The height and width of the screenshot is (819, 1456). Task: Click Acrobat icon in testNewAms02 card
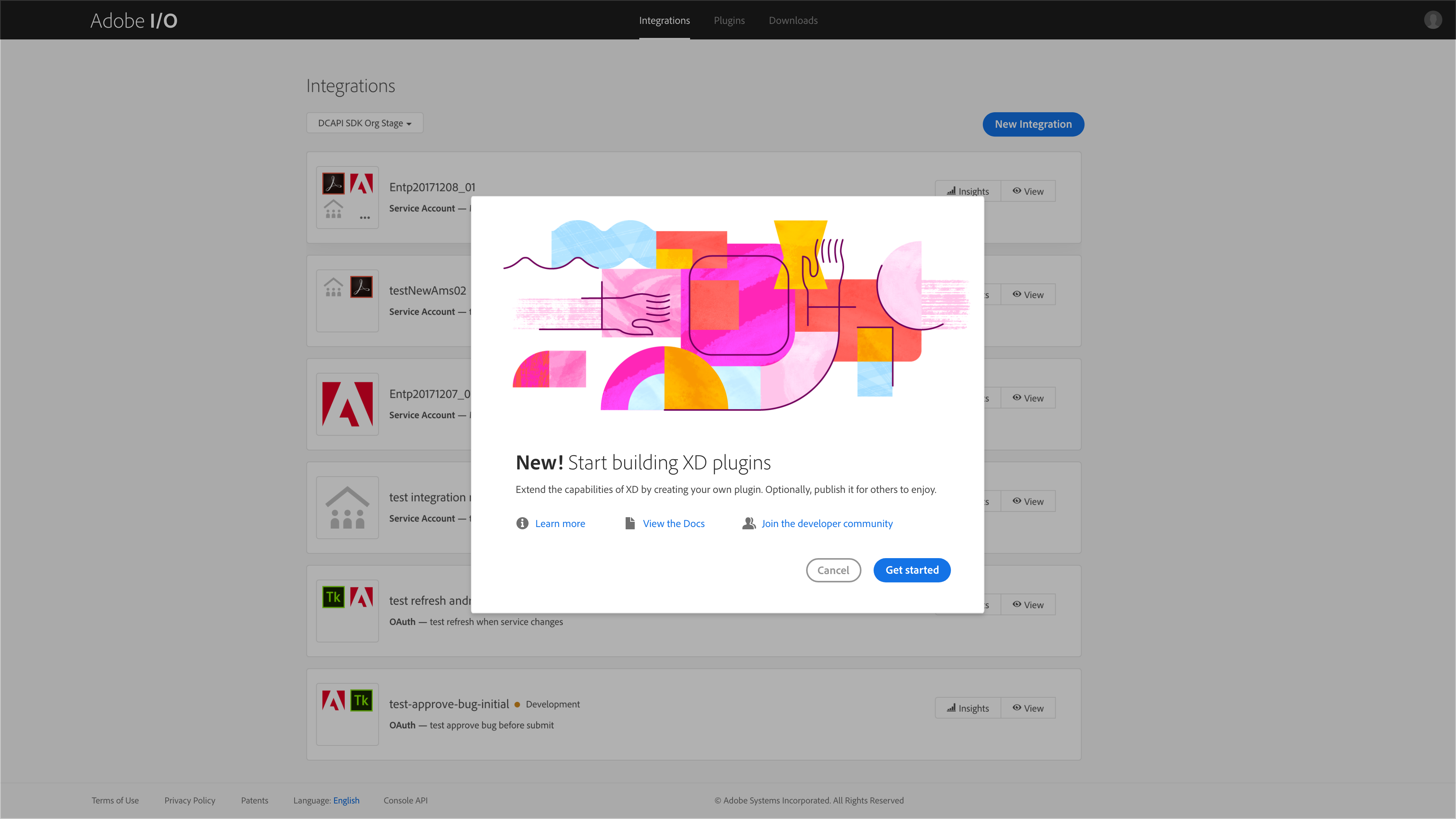tap(361, 287)
